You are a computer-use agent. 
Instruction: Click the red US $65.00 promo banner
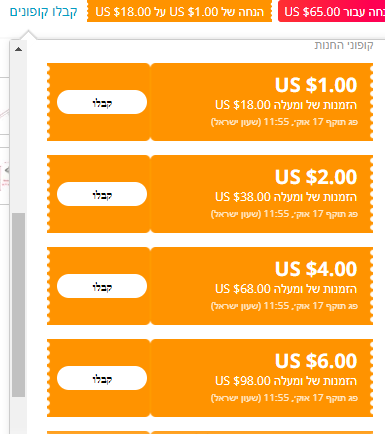pos(332,12)
